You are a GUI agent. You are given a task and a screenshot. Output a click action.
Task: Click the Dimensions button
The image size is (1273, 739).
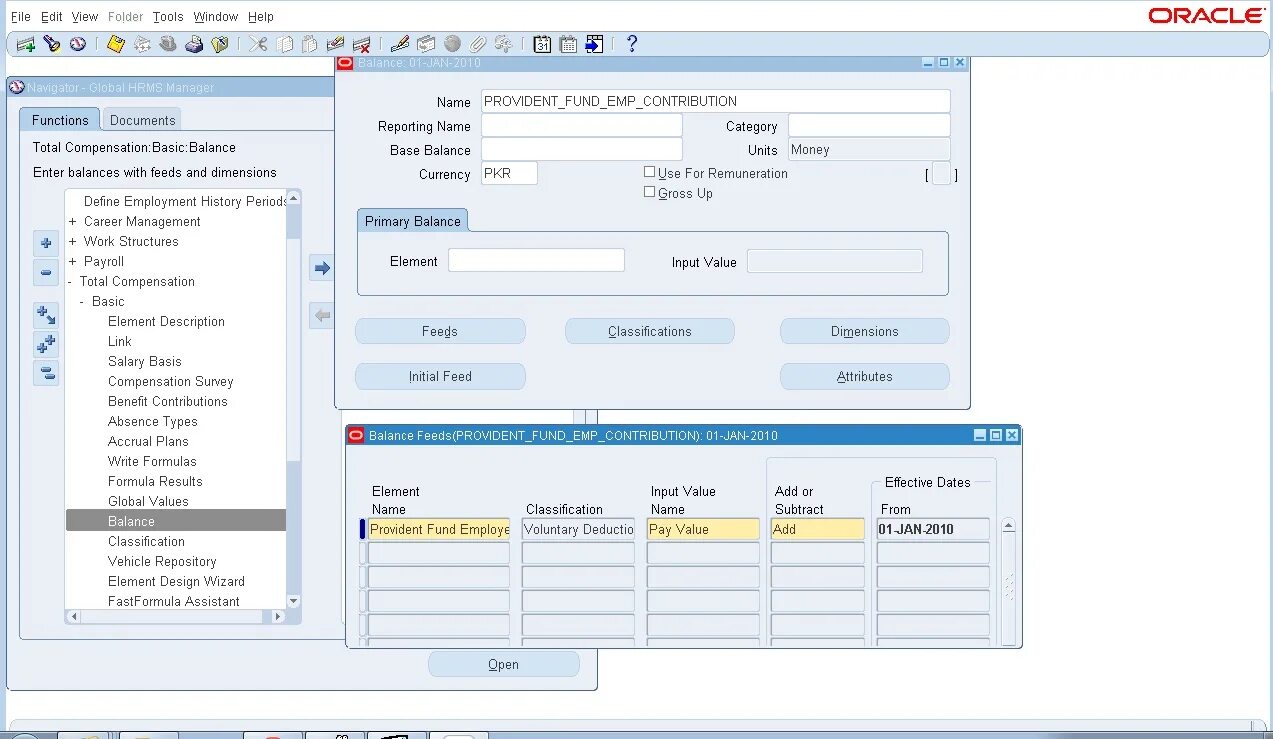(x=865, y=331)
